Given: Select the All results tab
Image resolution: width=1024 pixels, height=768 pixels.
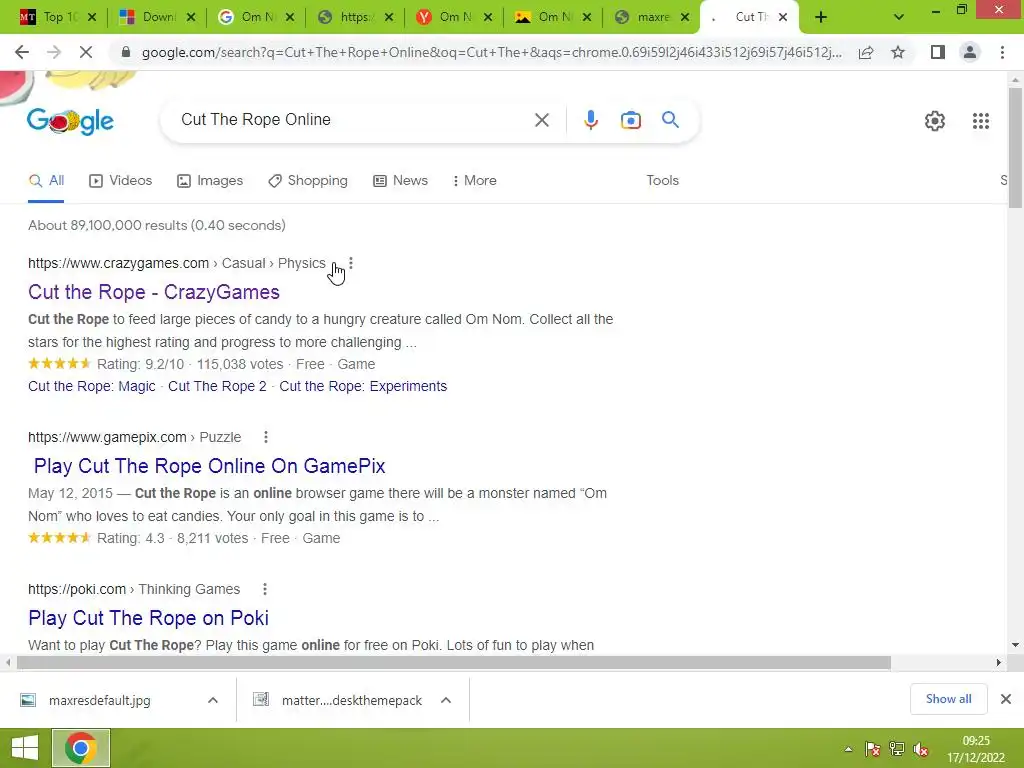Looking at the screenshot, I should point(46,180).
